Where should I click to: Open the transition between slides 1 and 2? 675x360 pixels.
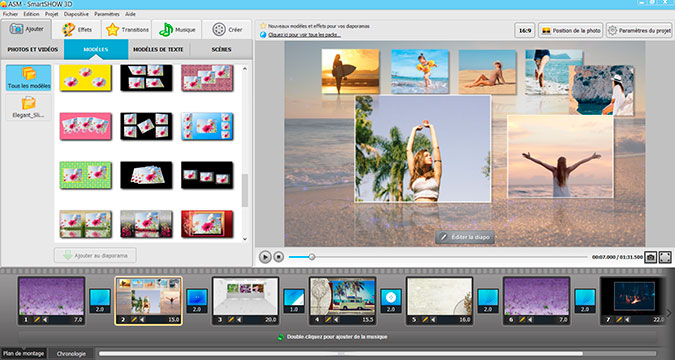point(100,301)
